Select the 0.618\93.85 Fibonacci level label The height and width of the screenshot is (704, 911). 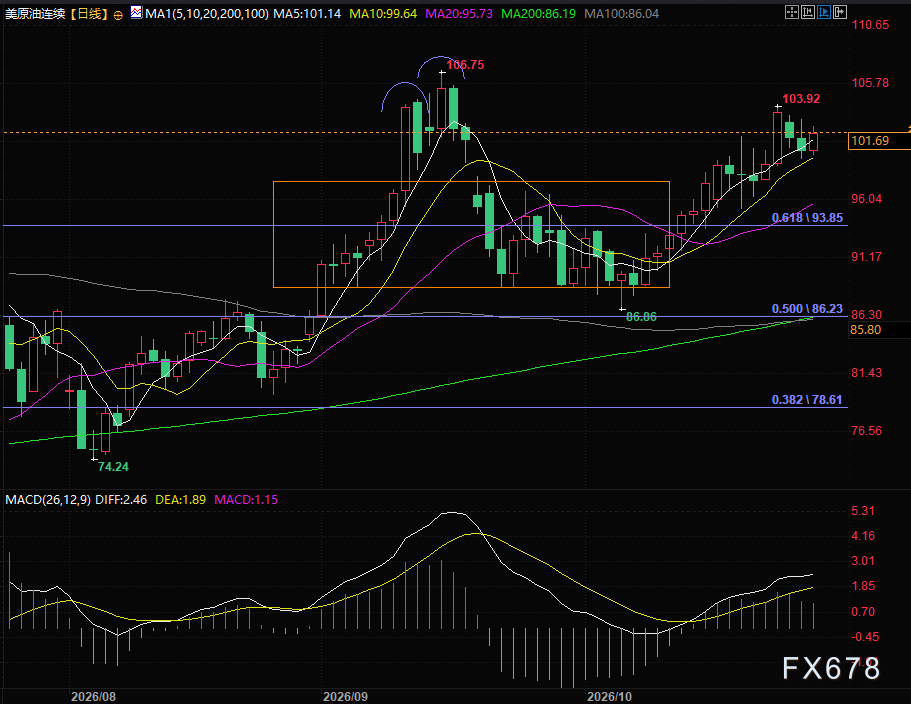tap(807, 218)
